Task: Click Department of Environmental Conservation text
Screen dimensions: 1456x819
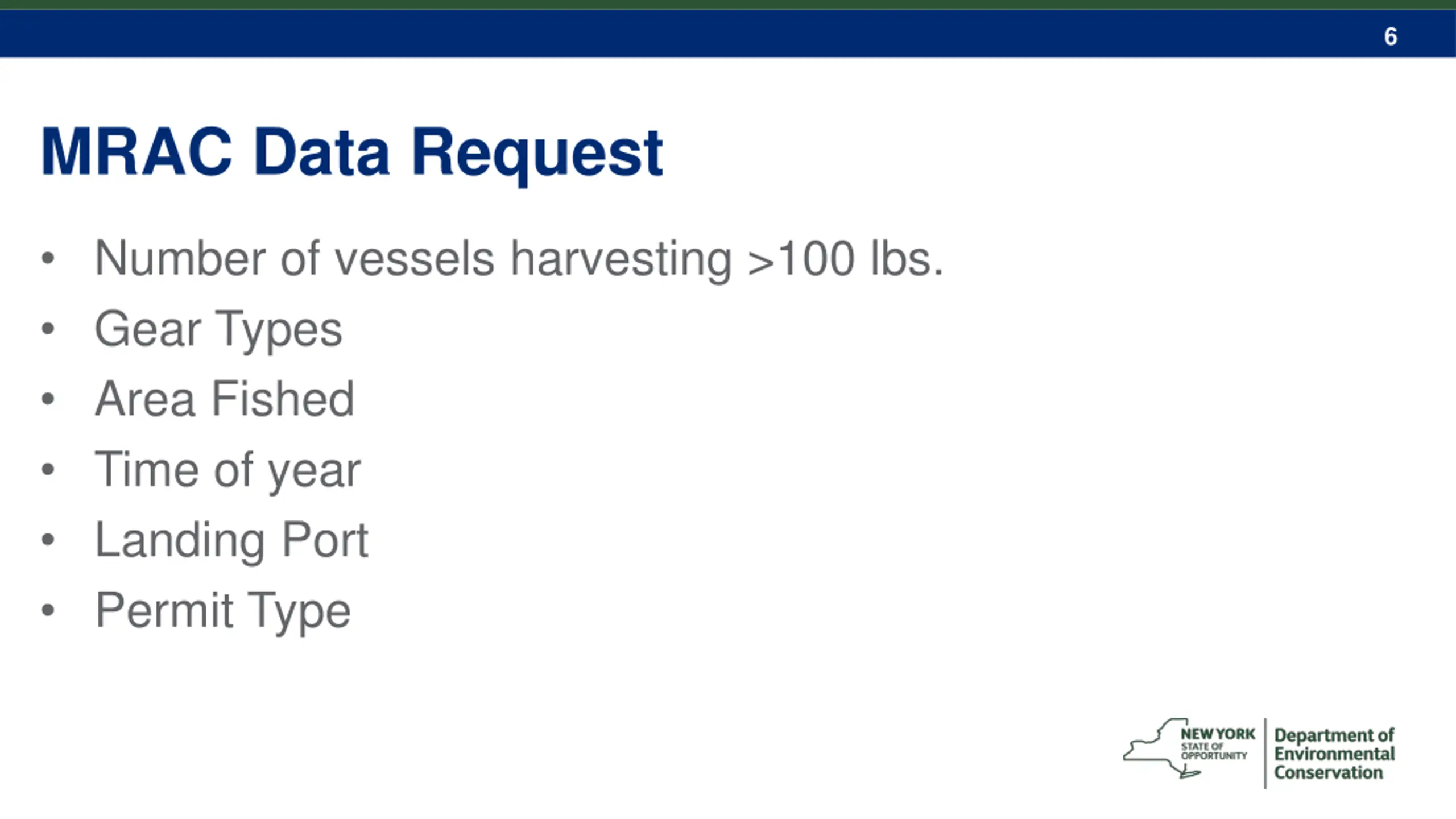Action: [x=1334, y=754]
